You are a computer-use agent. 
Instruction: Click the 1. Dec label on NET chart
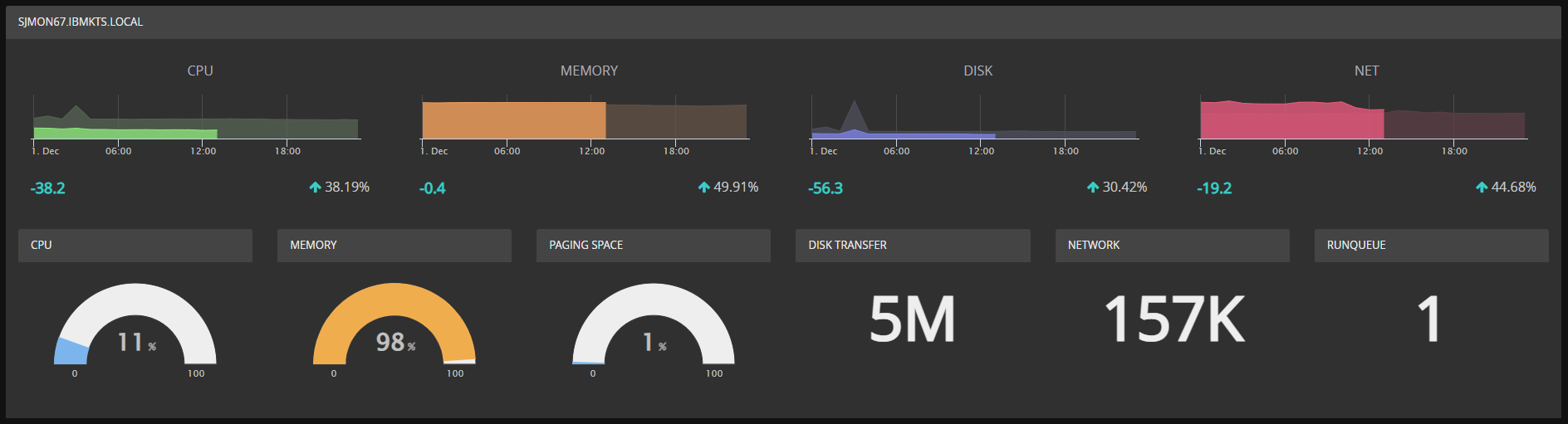1212,151
